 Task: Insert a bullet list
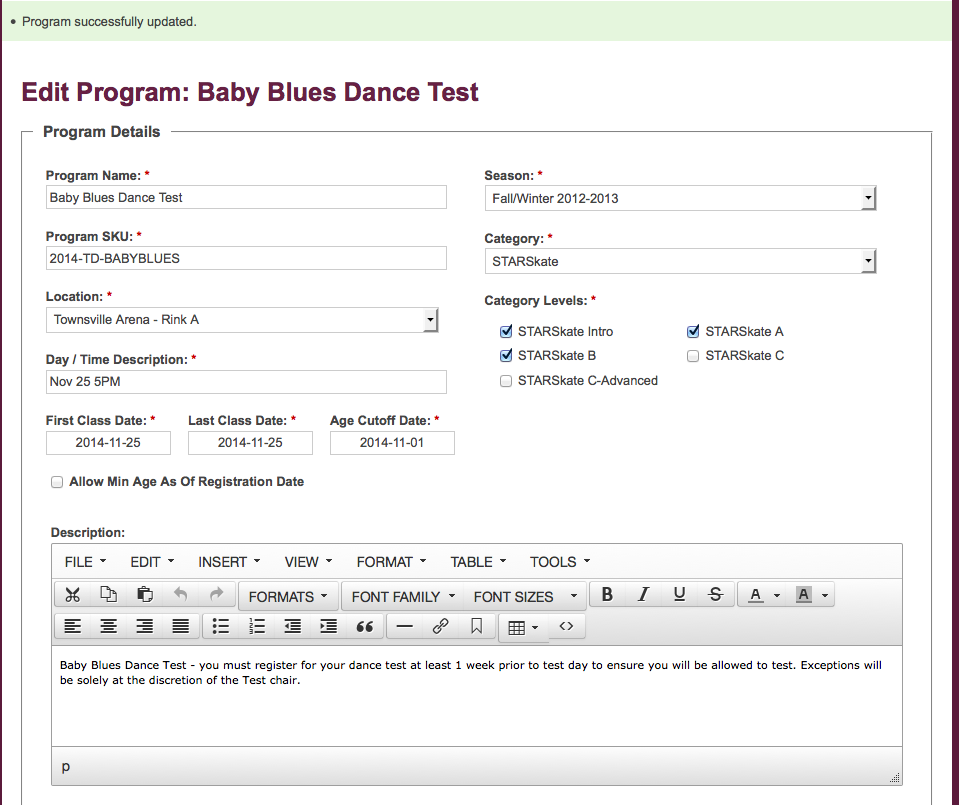[x=221, y=626]
